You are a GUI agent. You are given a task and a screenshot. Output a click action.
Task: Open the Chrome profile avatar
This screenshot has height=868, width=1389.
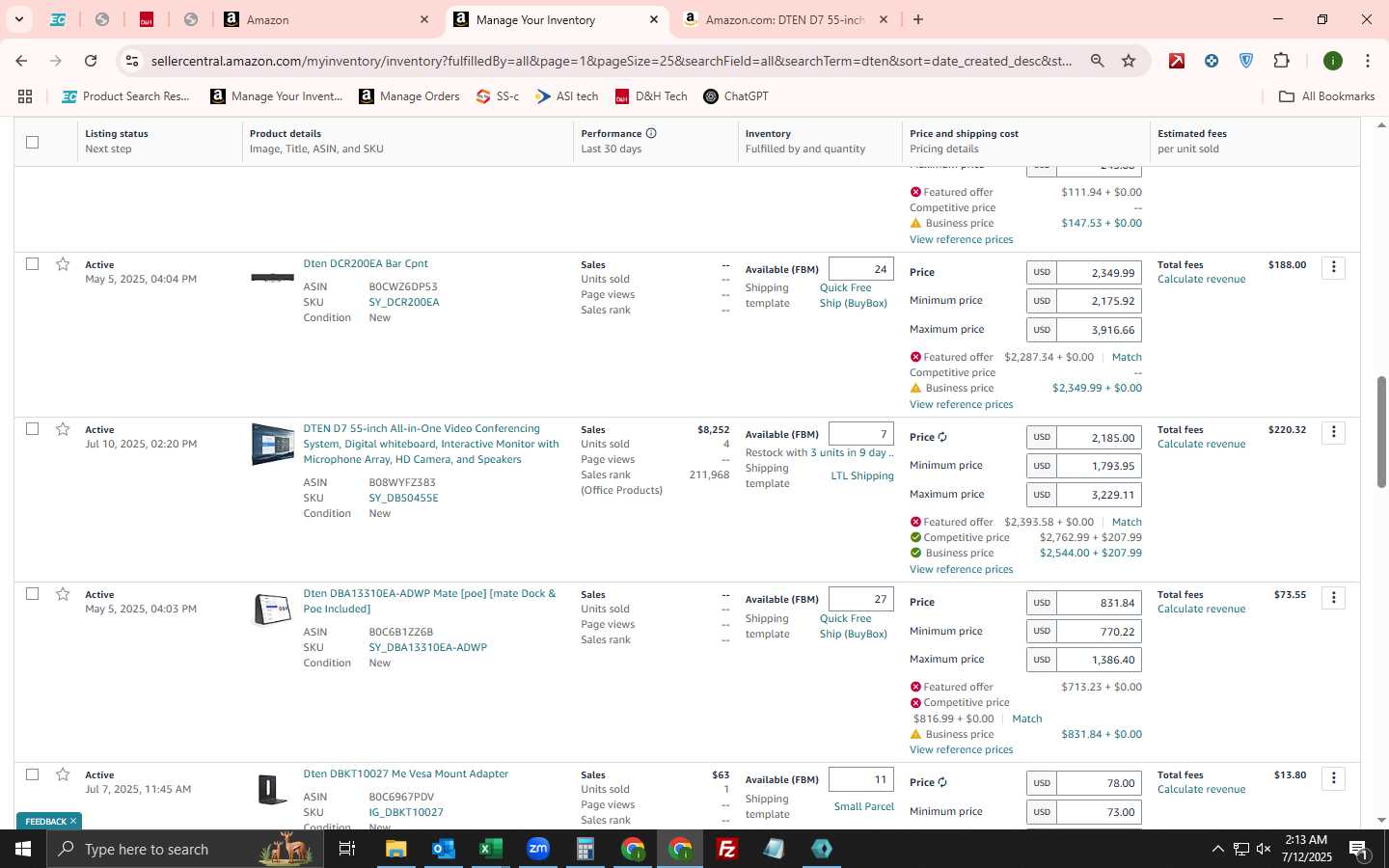point(1333,61)
